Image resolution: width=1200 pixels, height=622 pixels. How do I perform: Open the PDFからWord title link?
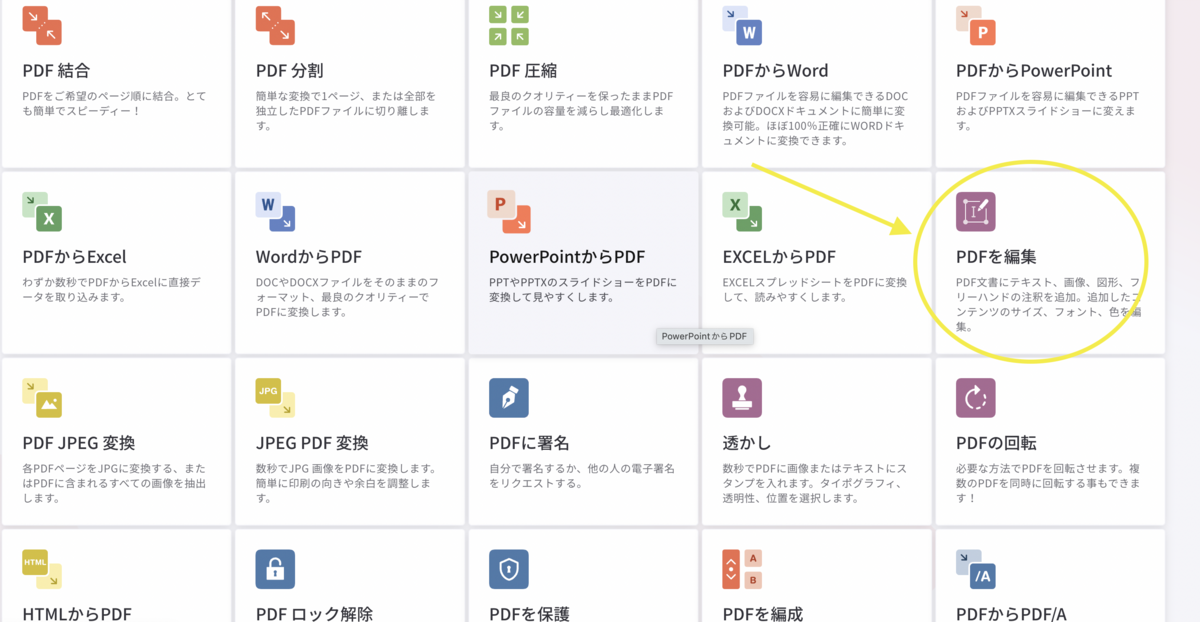775,71
